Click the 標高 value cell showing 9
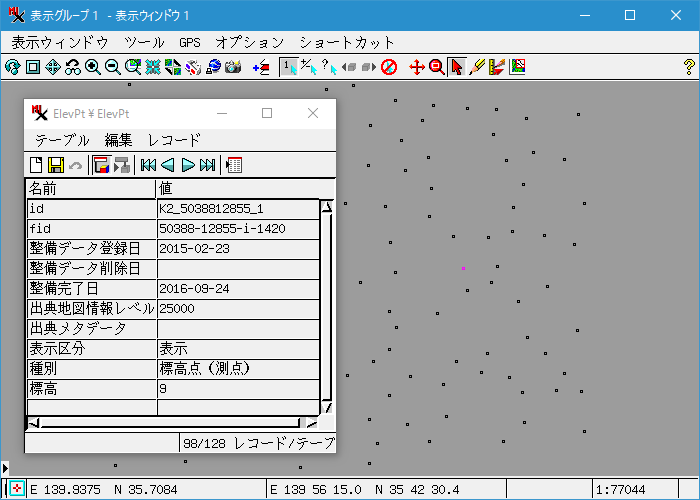This screenshot has width=700, height=500. (238, 387)
